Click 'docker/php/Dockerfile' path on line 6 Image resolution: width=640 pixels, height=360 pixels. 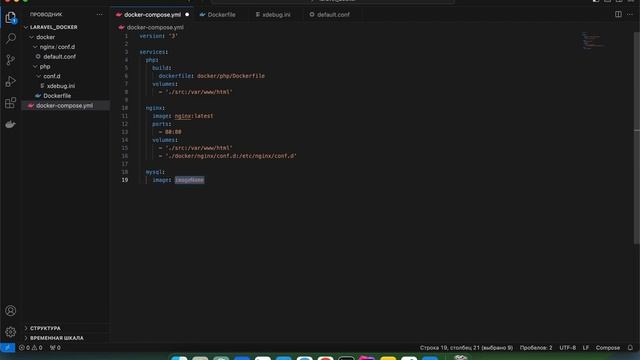[x=231, y=76]
